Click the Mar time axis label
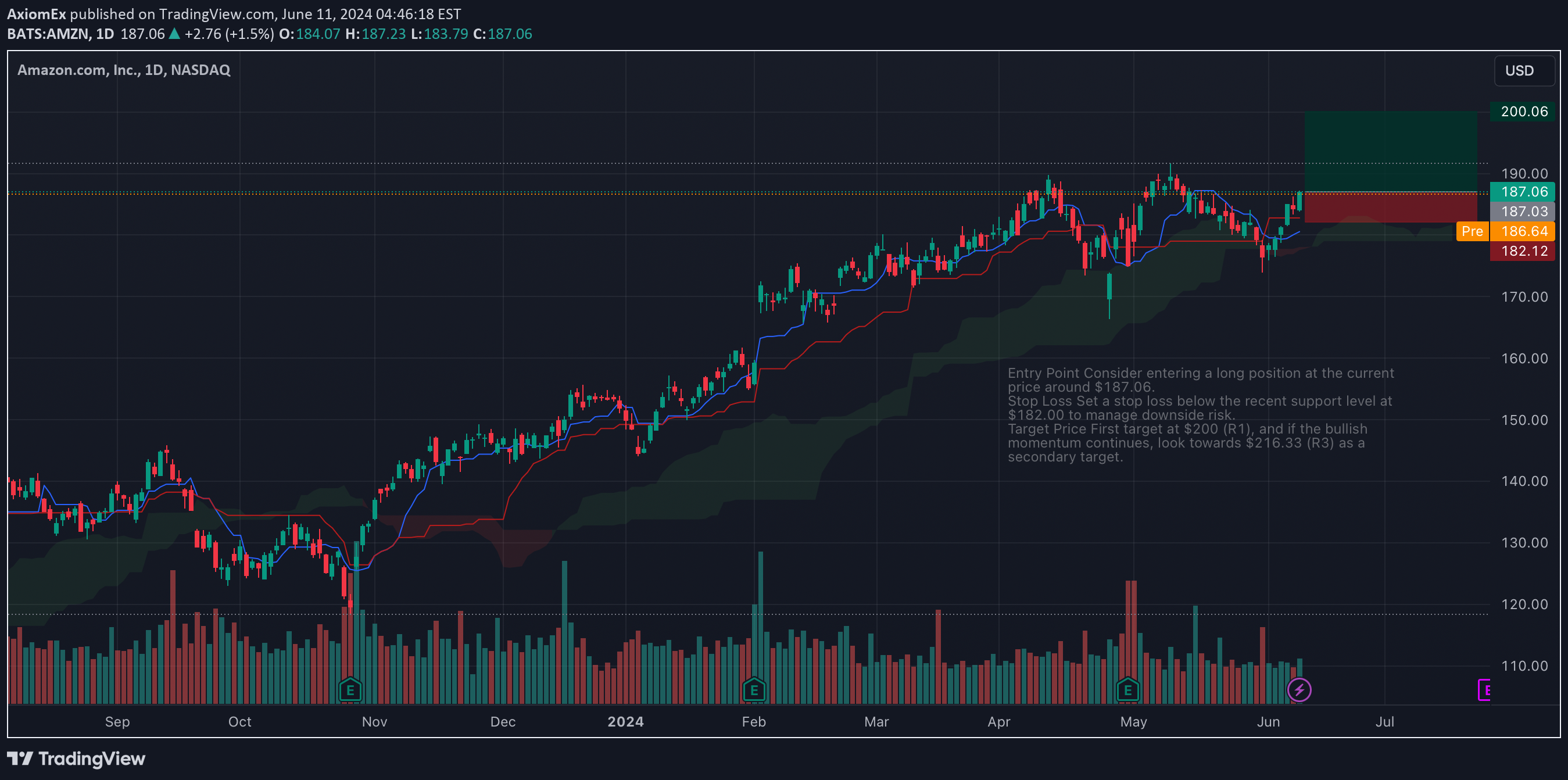The width and height of the screenshot is (1568, 780). (x=876, y=721)
